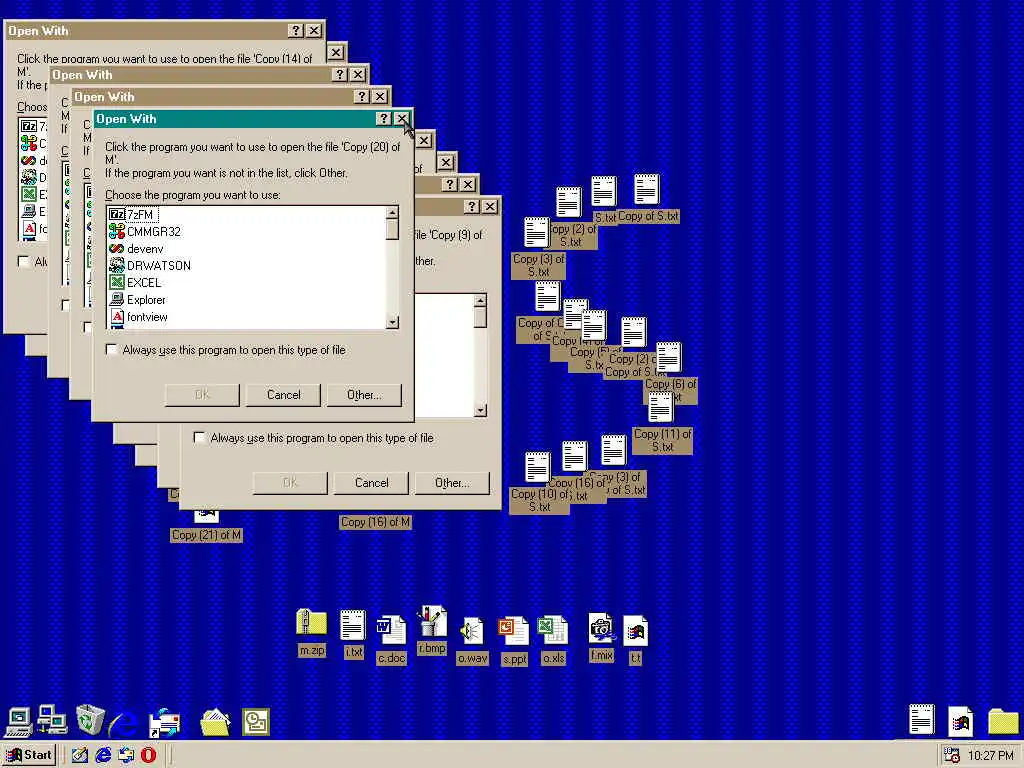Pick DRWATSON from the program list
This screenshot has height=768, width=1024.
150,265
